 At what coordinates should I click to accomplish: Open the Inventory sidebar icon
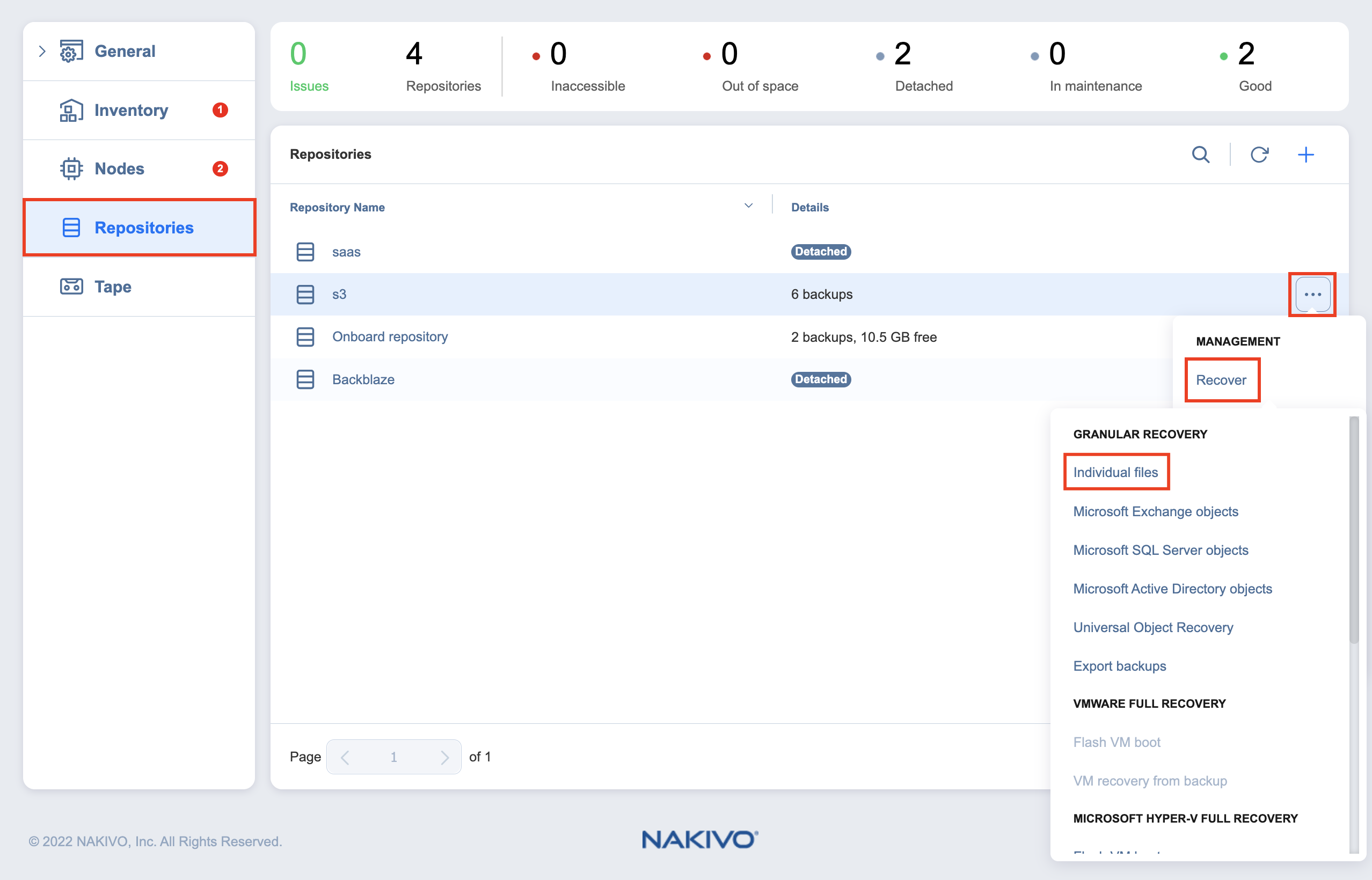[x=71, y=111]
